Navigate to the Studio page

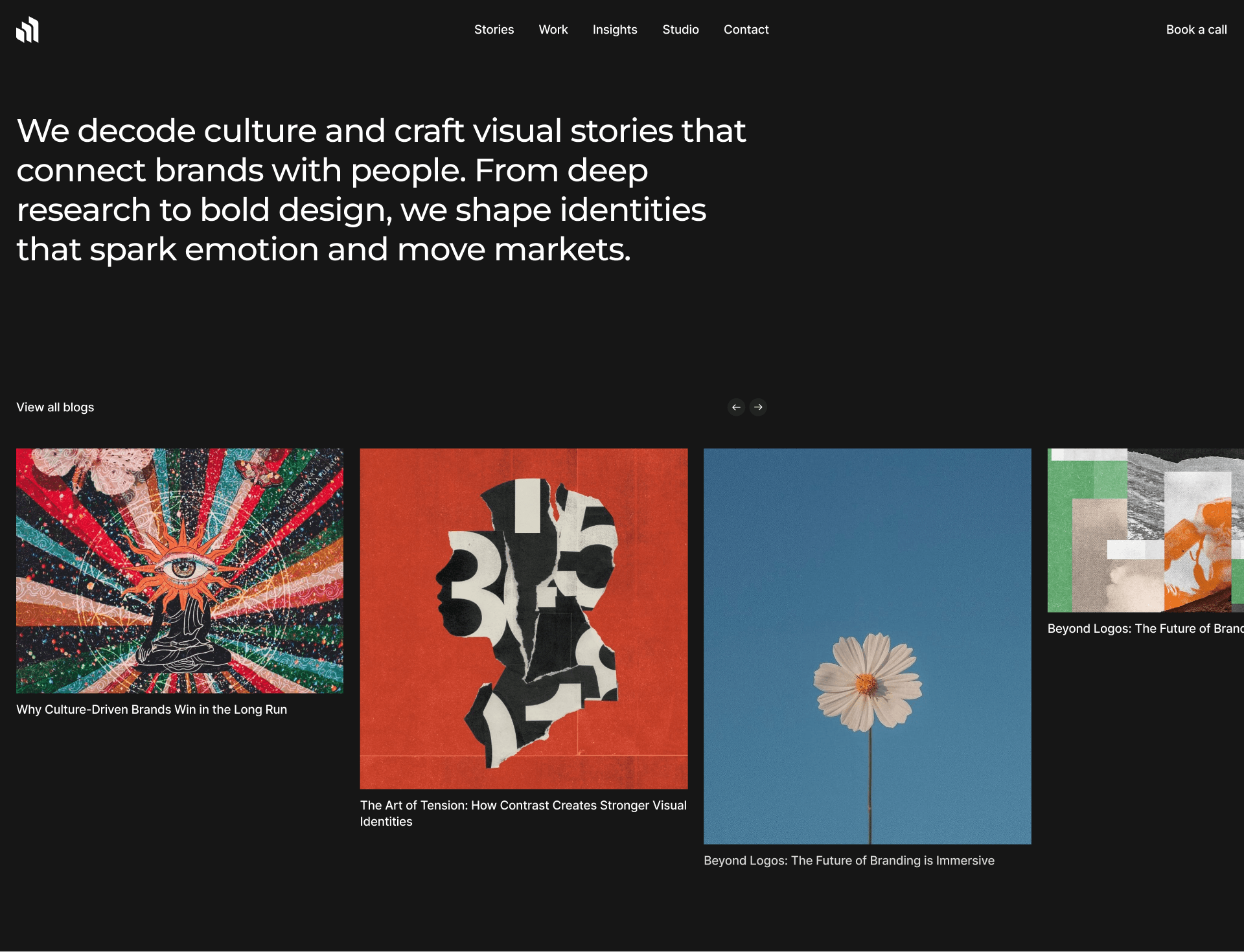(680, 30)
